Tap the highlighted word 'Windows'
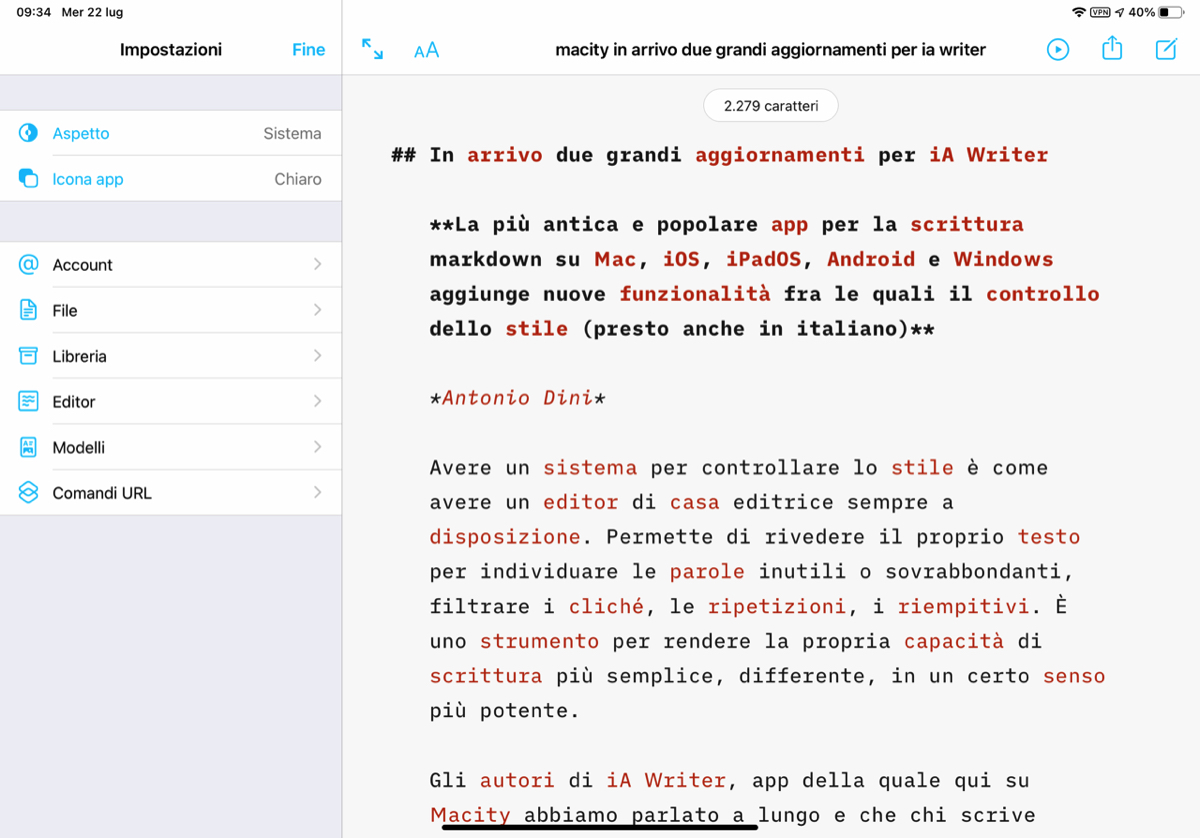Viewport: 1200px width, 838px height. click(x=1003, y=259)
